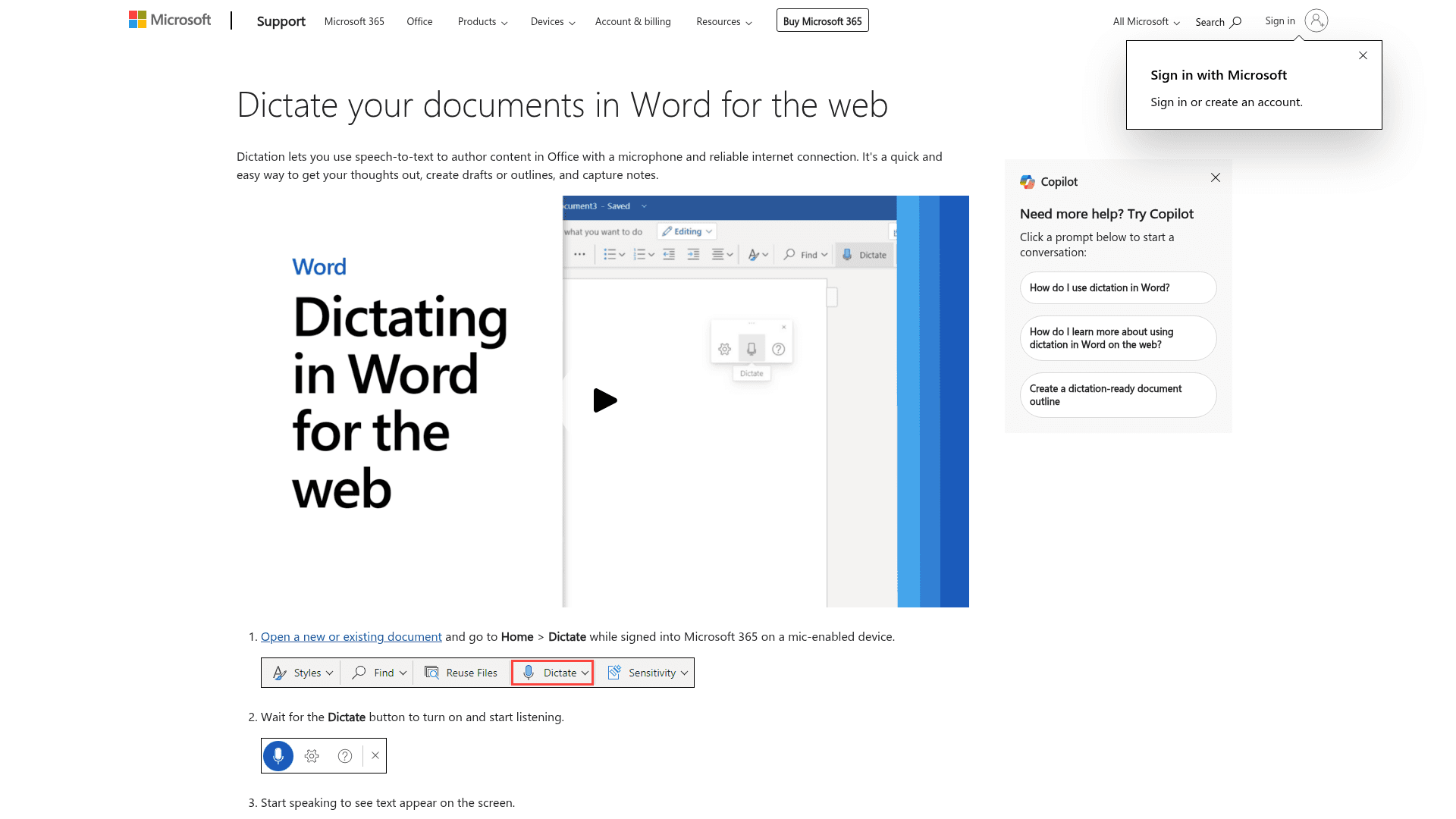Click the highlighted Dictate microphone button
Image resolution: width=1456 pixels, height=819 pixels.
[552, 673]
